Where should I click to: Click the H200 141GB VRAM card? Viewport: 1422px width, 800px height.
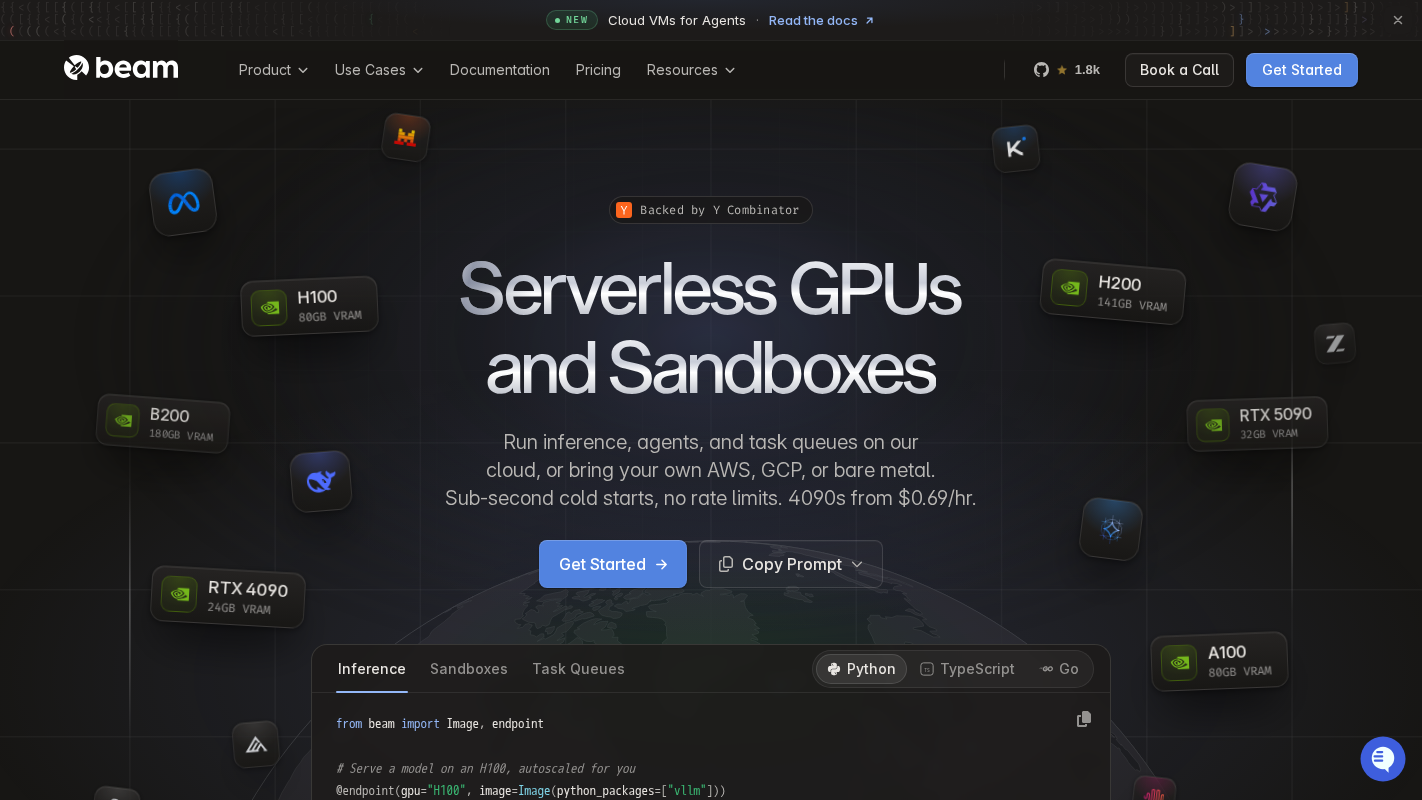(x=1113, y=291)
